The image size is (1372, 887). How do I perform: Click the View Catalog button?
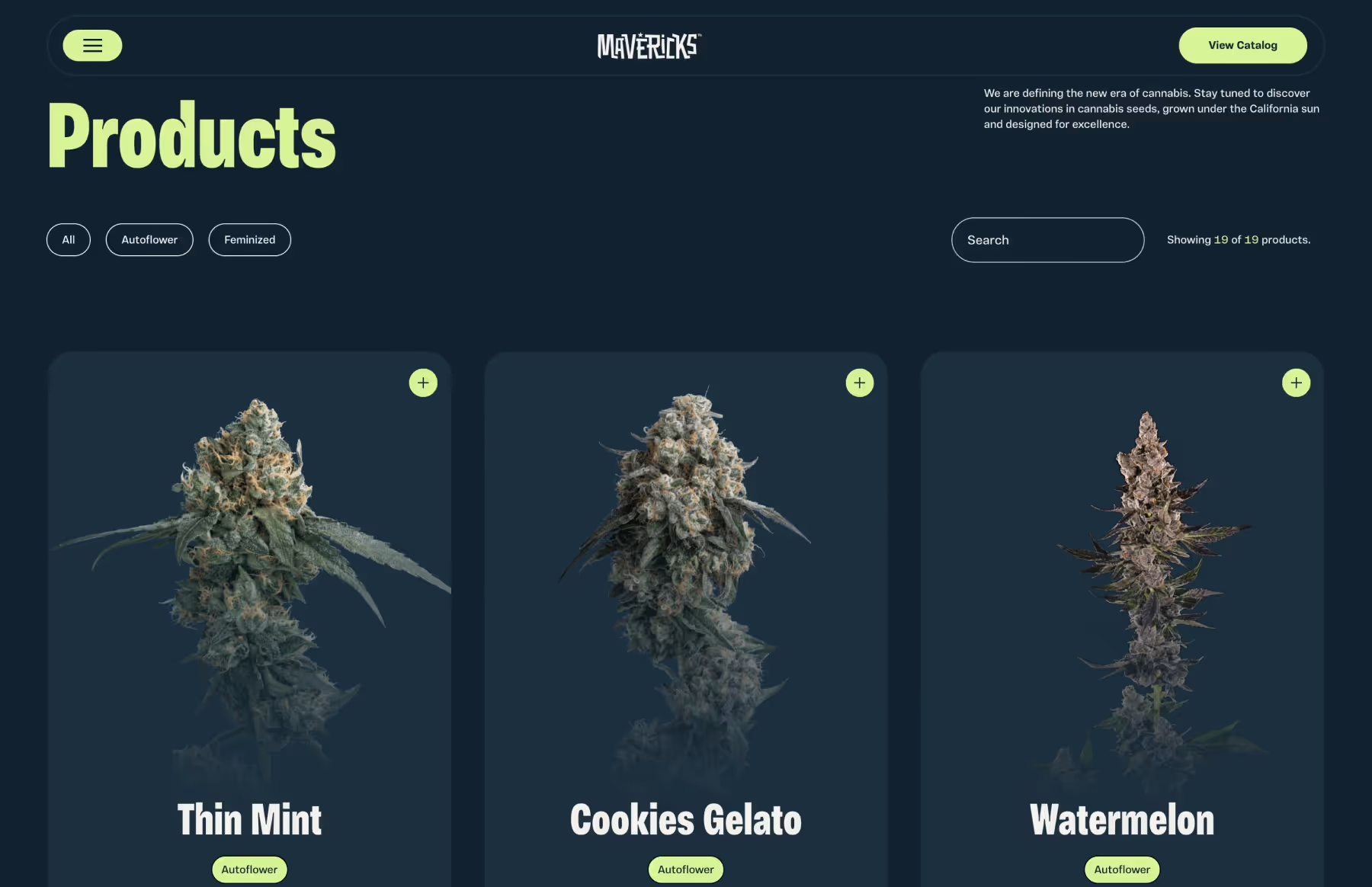coord(1242,46)
